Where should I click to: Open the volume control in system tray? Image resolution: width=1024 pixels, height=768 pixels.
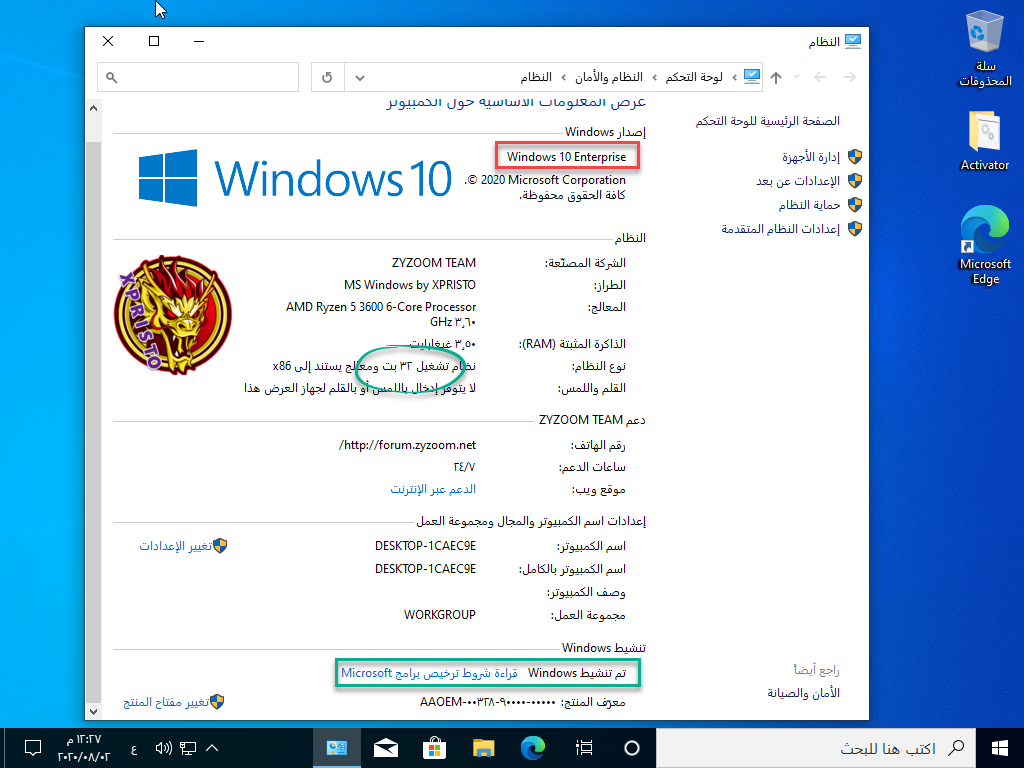(163, 748)
